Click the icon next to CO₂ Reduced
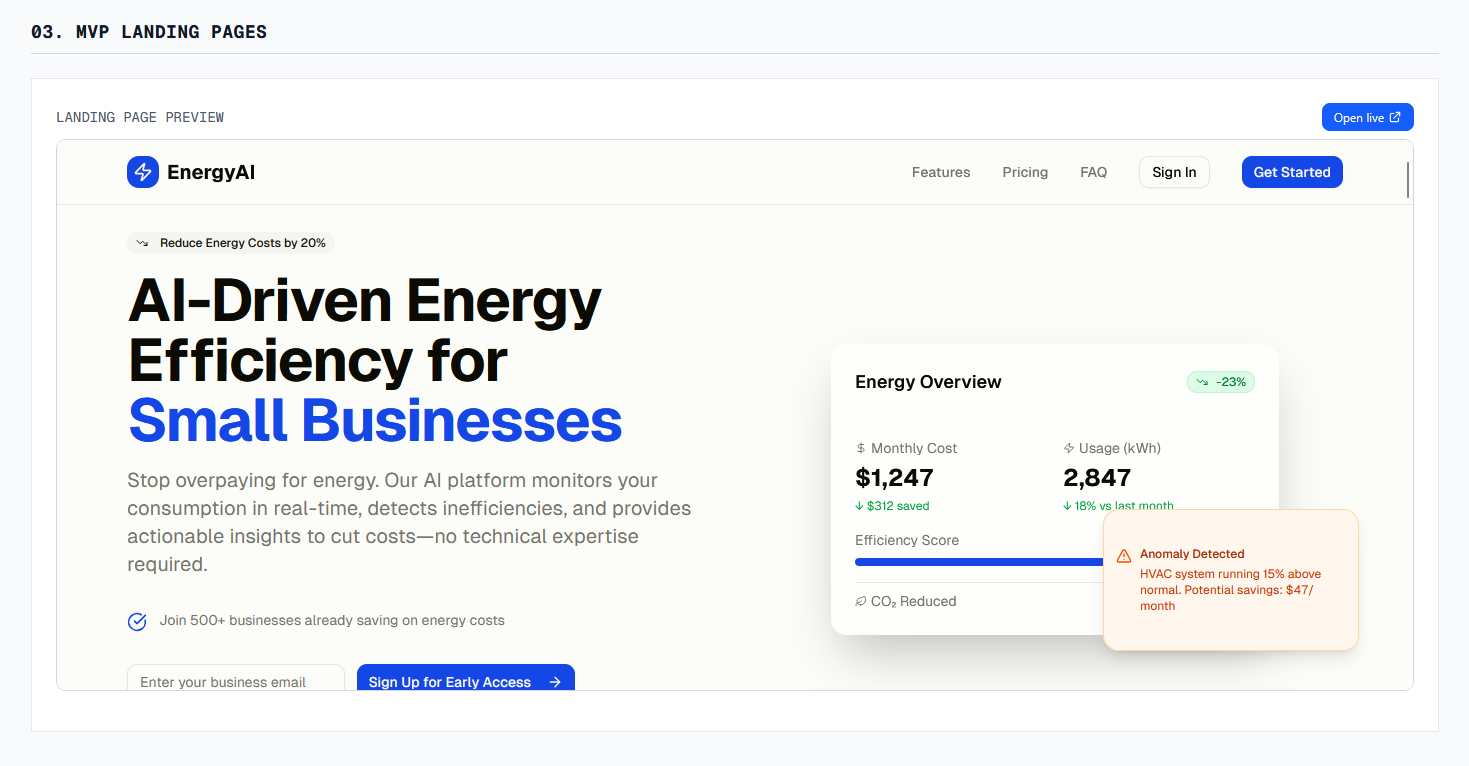This screenshot has height=766, width=1469. [x=861, y=601]
